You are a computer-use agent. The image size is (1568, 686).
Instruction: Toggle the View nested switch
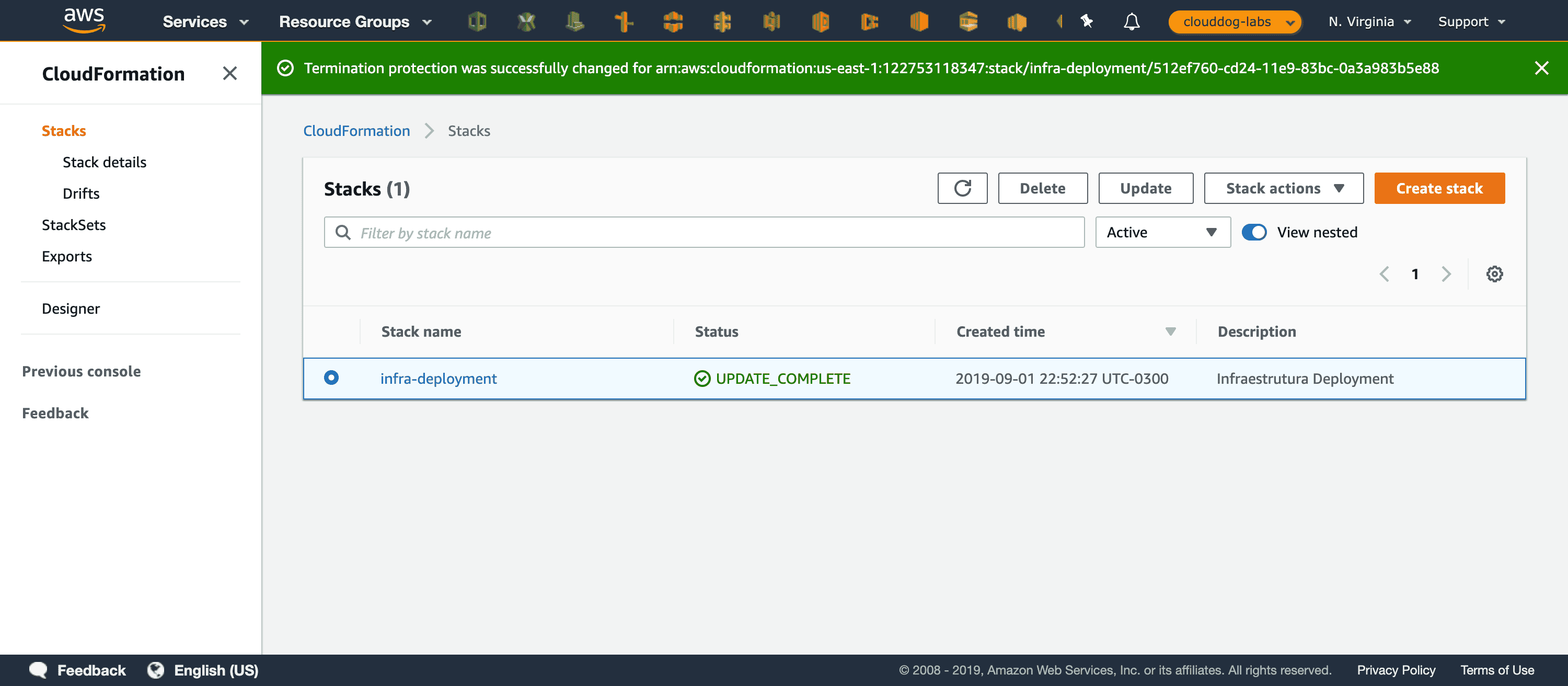[1254, 233]
